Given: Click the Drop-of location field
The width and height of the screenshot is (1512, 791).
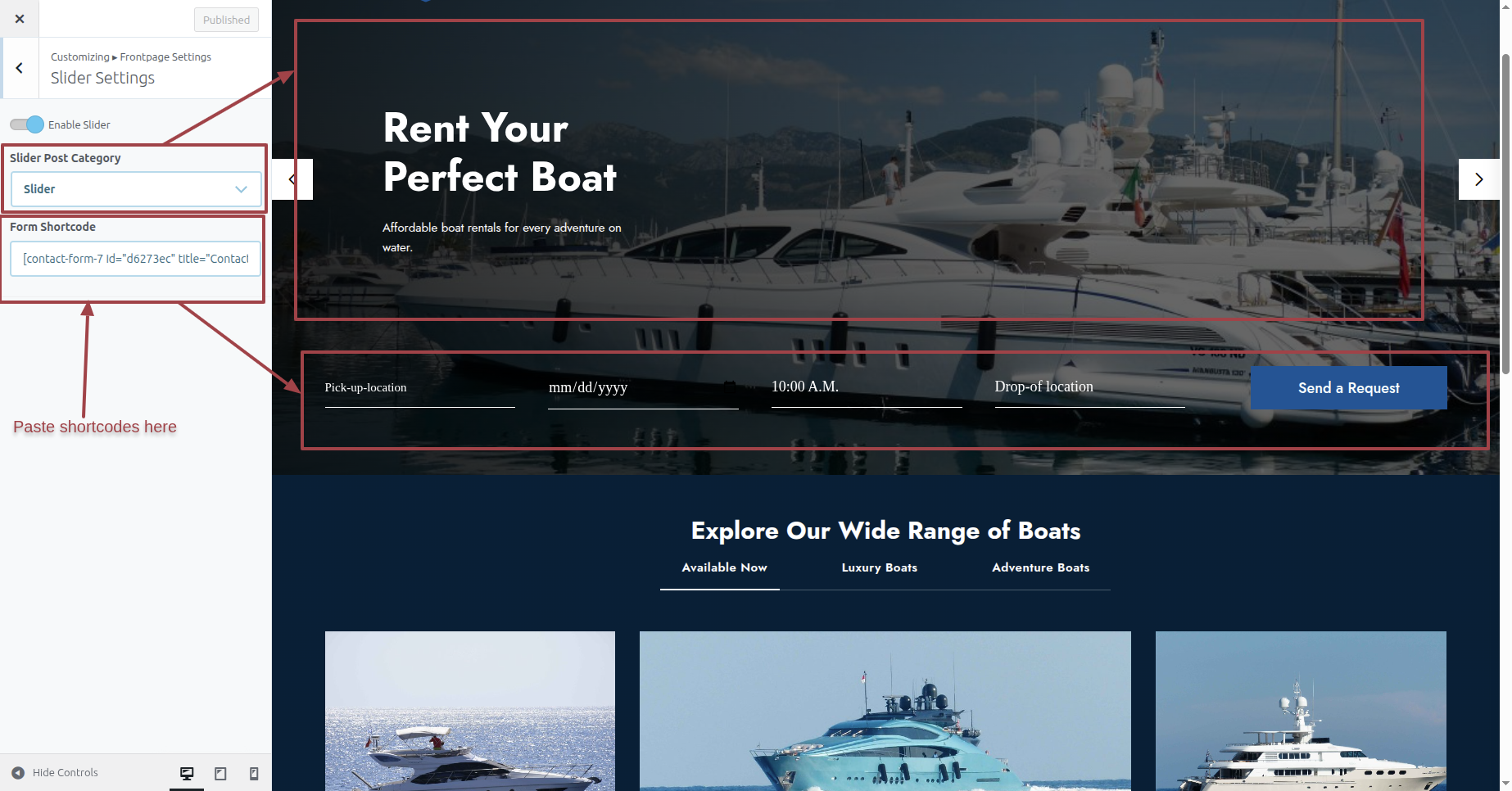Looking at the screenshot, I should (1089, 387).
